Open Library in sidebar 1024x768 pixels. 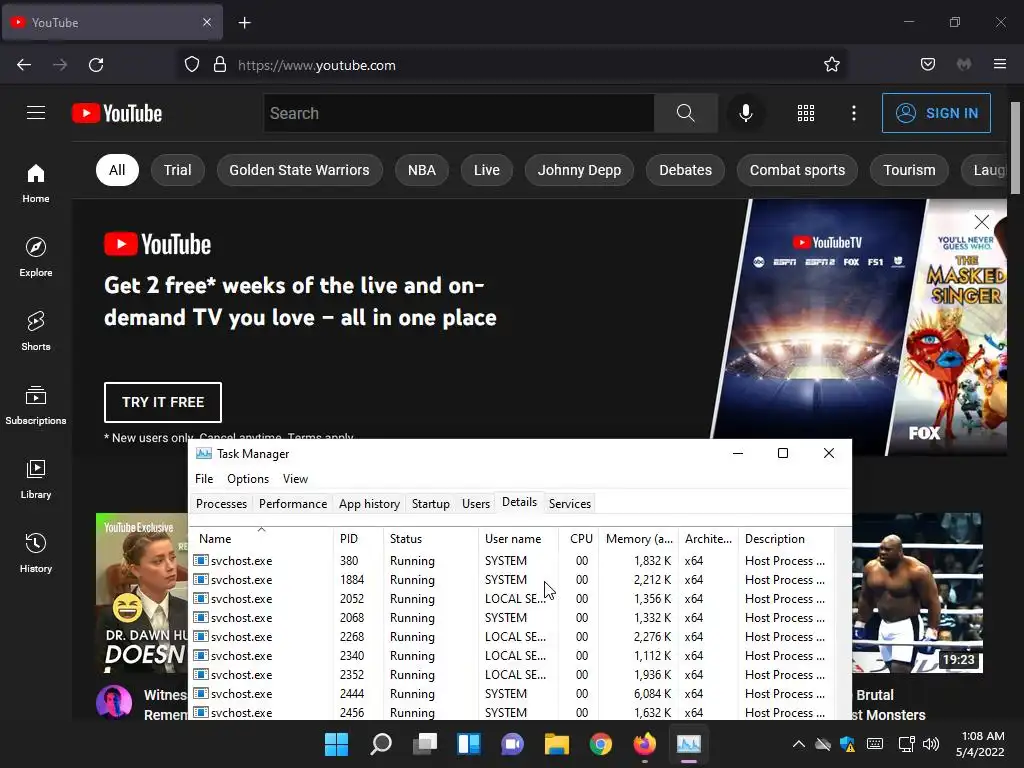click(x=36, y=479)
